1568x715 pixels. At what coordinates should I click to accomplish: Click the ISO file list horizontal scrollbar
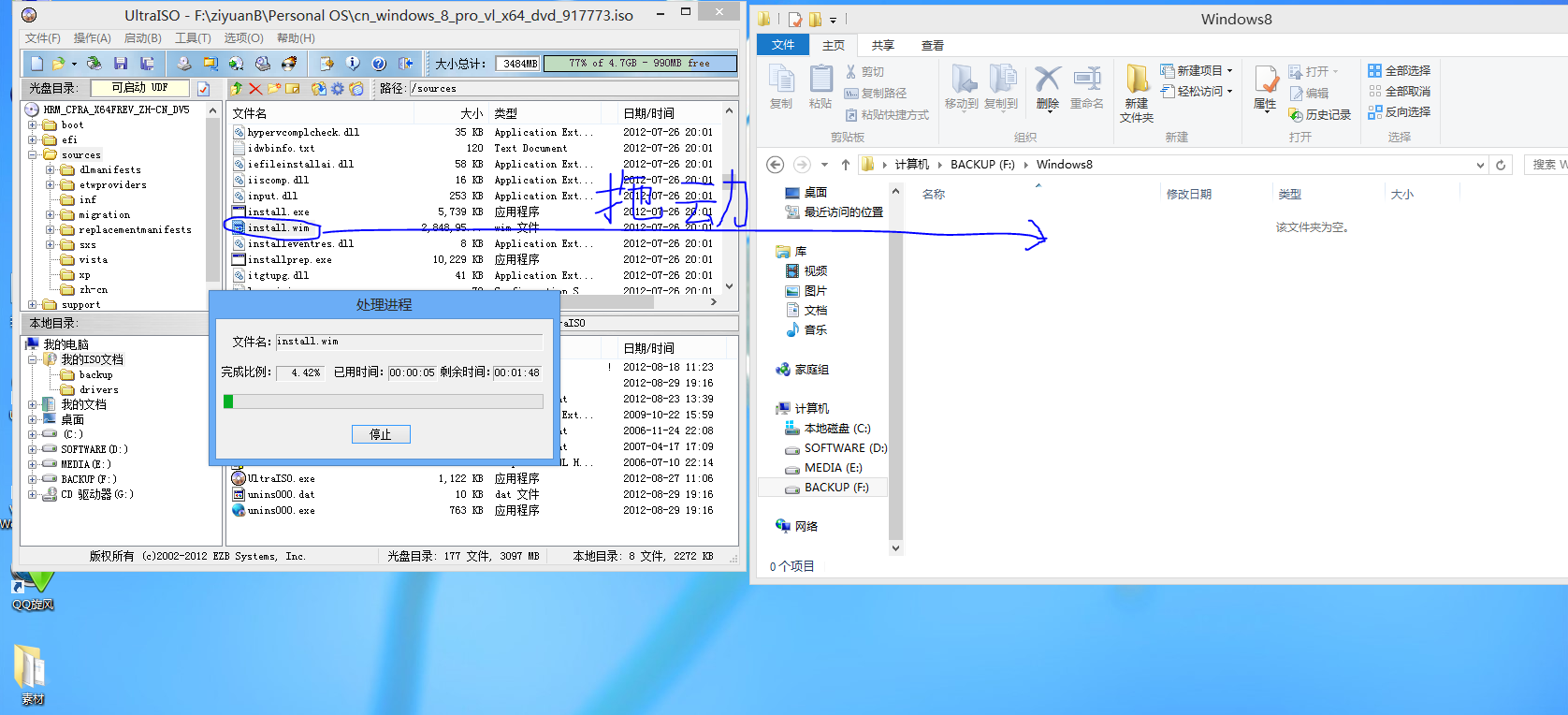tap(474, 301)
